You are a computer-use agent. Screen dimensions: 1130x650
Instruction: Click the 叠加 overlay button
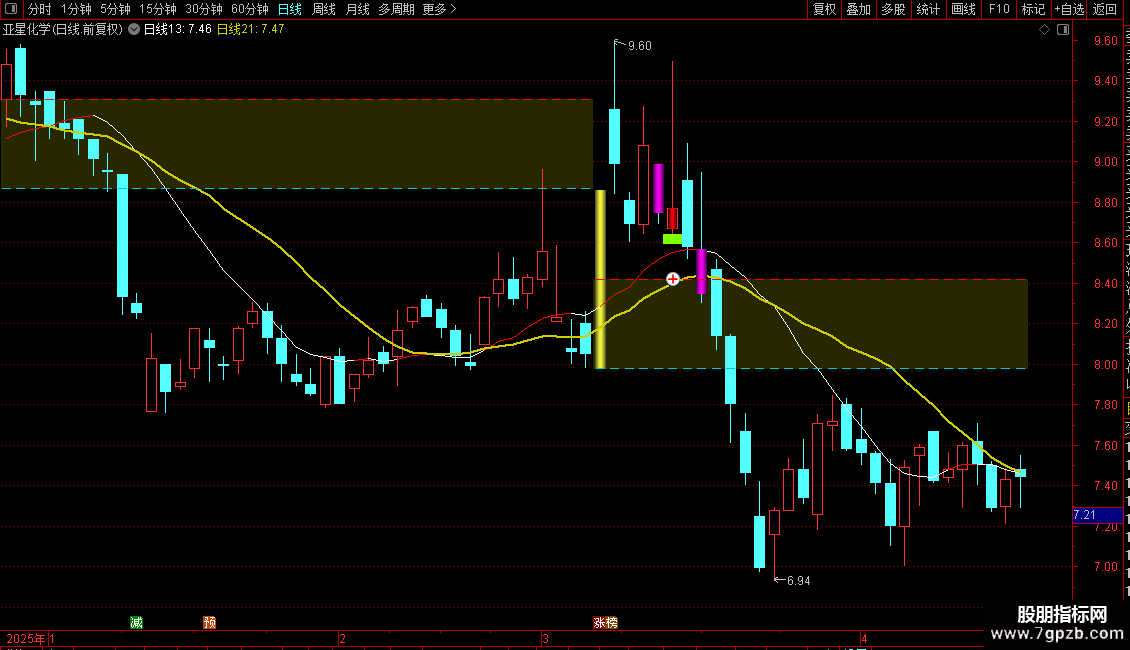pyautogui.click(x=858, y=9)
